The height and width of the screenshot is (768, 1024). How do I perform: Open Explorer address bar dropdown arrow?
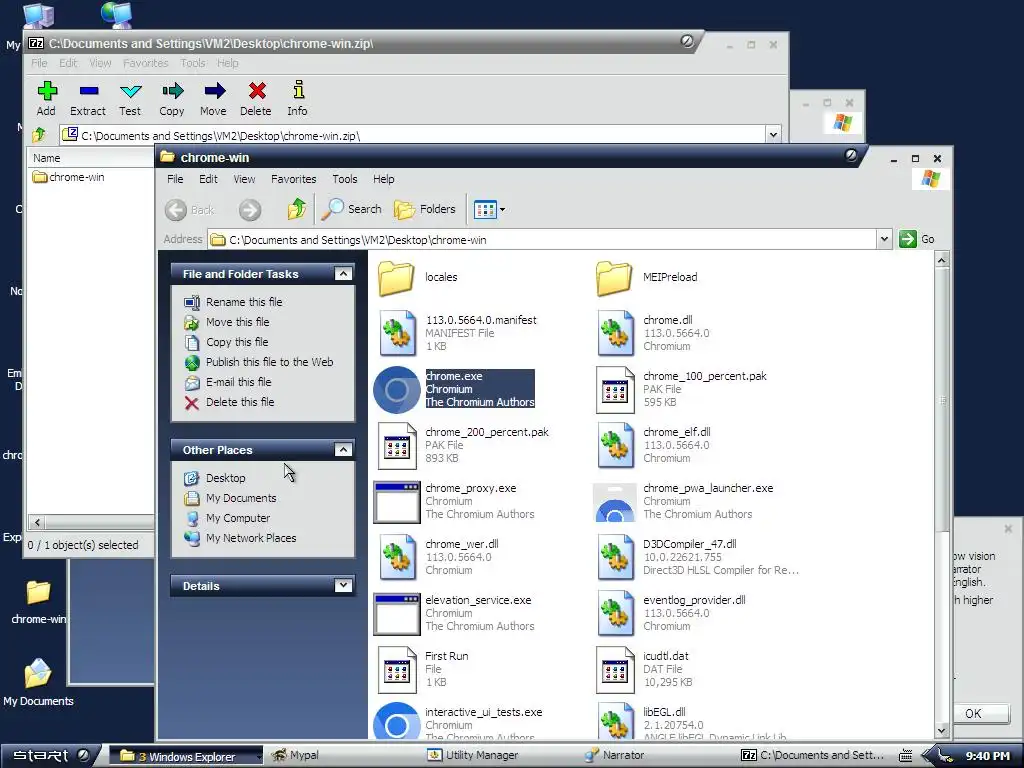tap(884, 240)
